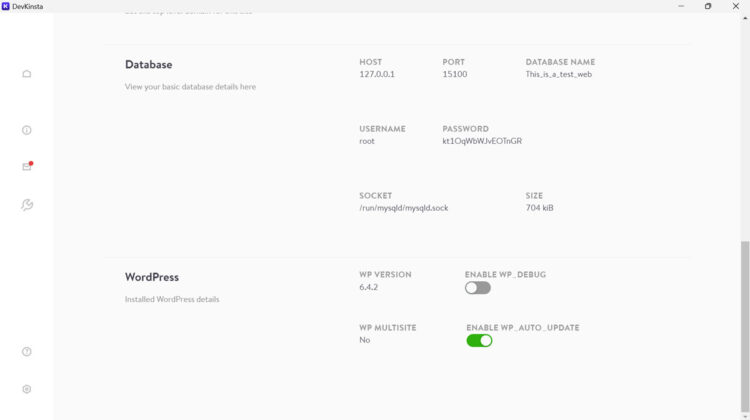Click the database password value
This screenshot has width=750, height=420.
tap(482, 141)
